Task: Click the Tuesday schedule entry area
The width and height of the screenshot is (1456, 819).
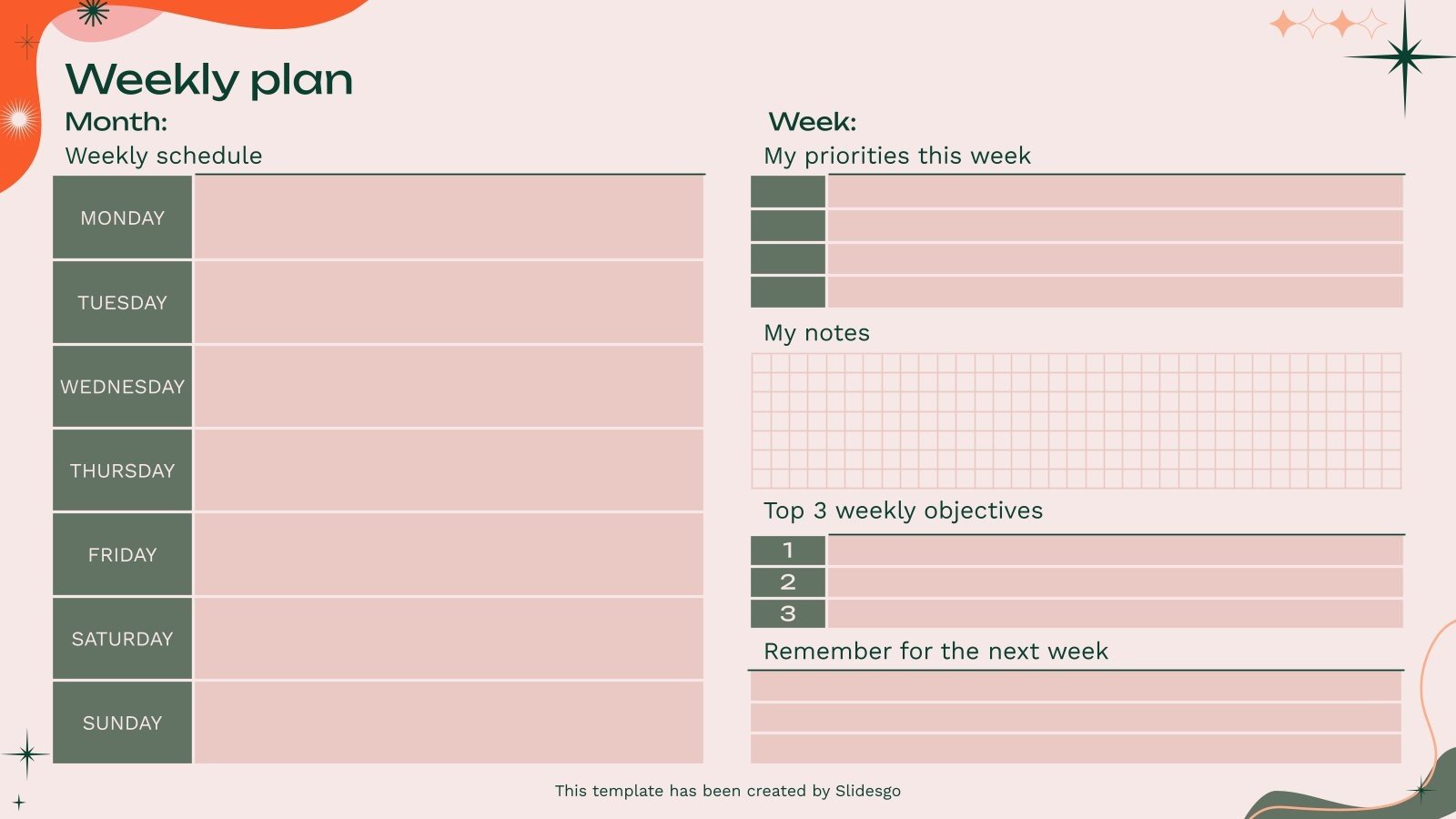Action: click(x=449, y=302)
